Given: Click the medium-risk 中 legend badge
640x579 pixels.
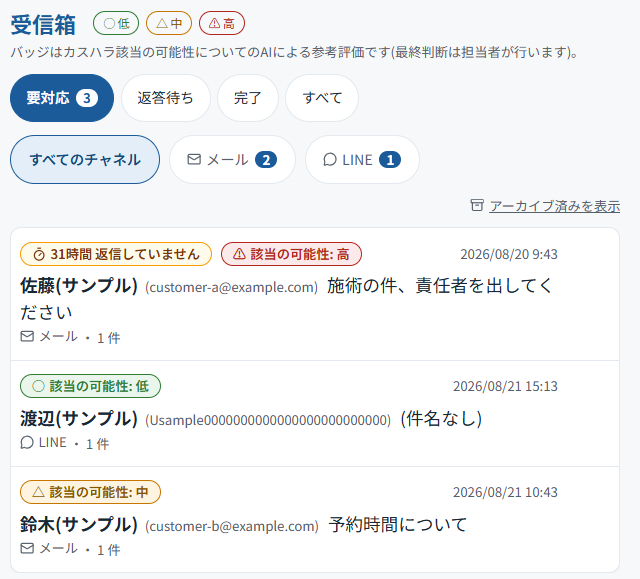Looking at the screenshot, I should tap(169, 23).
